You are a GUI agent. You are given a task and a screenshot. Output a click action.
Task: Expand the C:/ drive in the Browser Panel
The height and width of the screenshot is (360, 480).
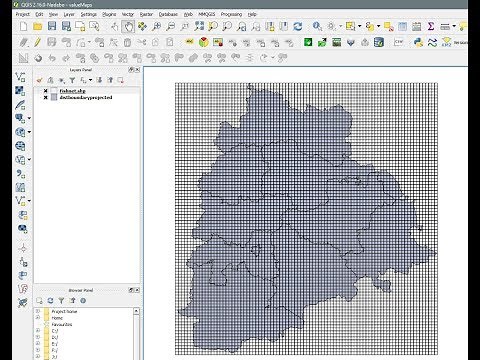point(38,331)
